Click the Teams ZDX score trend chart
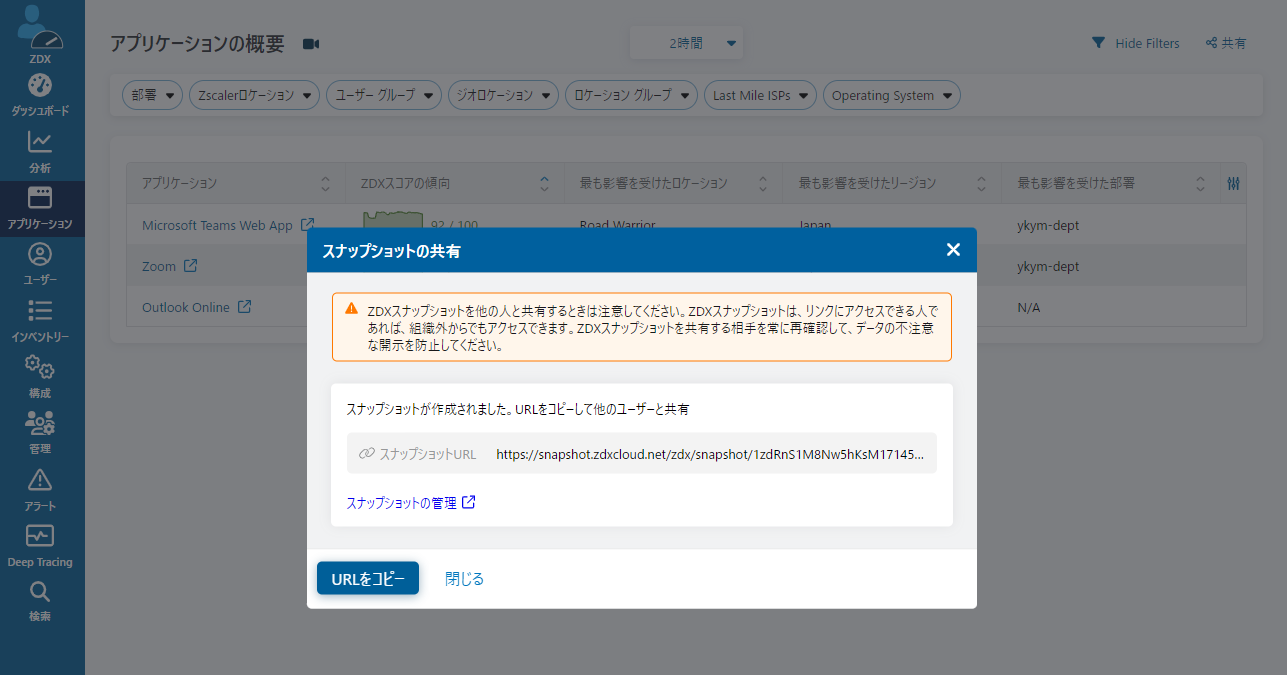 (393, 220)
